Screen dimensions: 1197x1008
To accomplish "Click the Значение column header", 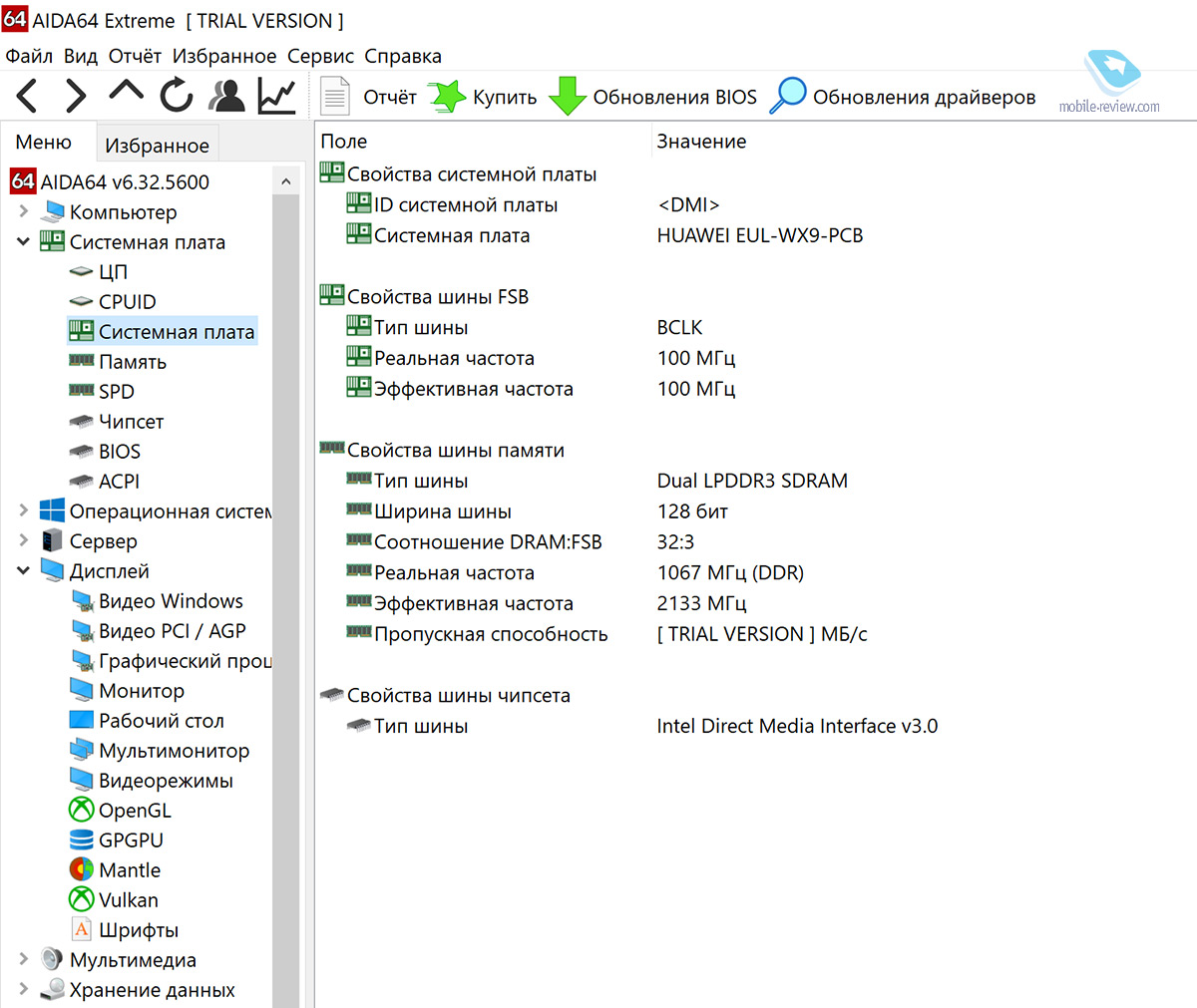I will (701, 142).
